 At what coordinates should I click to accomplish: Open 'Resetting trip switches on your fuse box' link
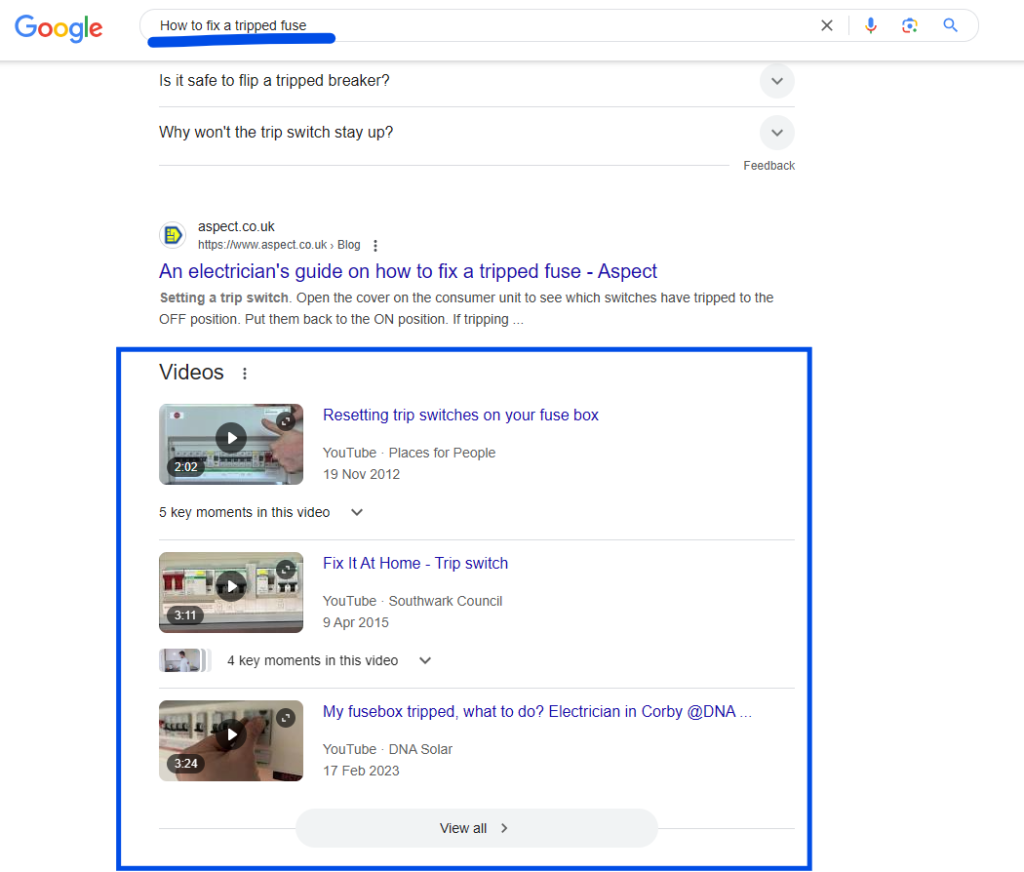click(x=460, y=415)
